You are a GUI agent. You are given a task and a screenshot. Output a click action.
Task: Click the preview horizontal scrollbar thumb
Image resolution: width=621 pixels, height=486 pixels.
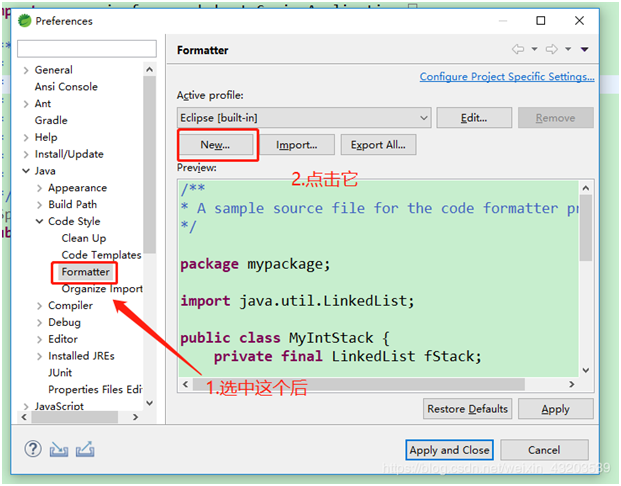pyautogui.click(x=359, y=384)
